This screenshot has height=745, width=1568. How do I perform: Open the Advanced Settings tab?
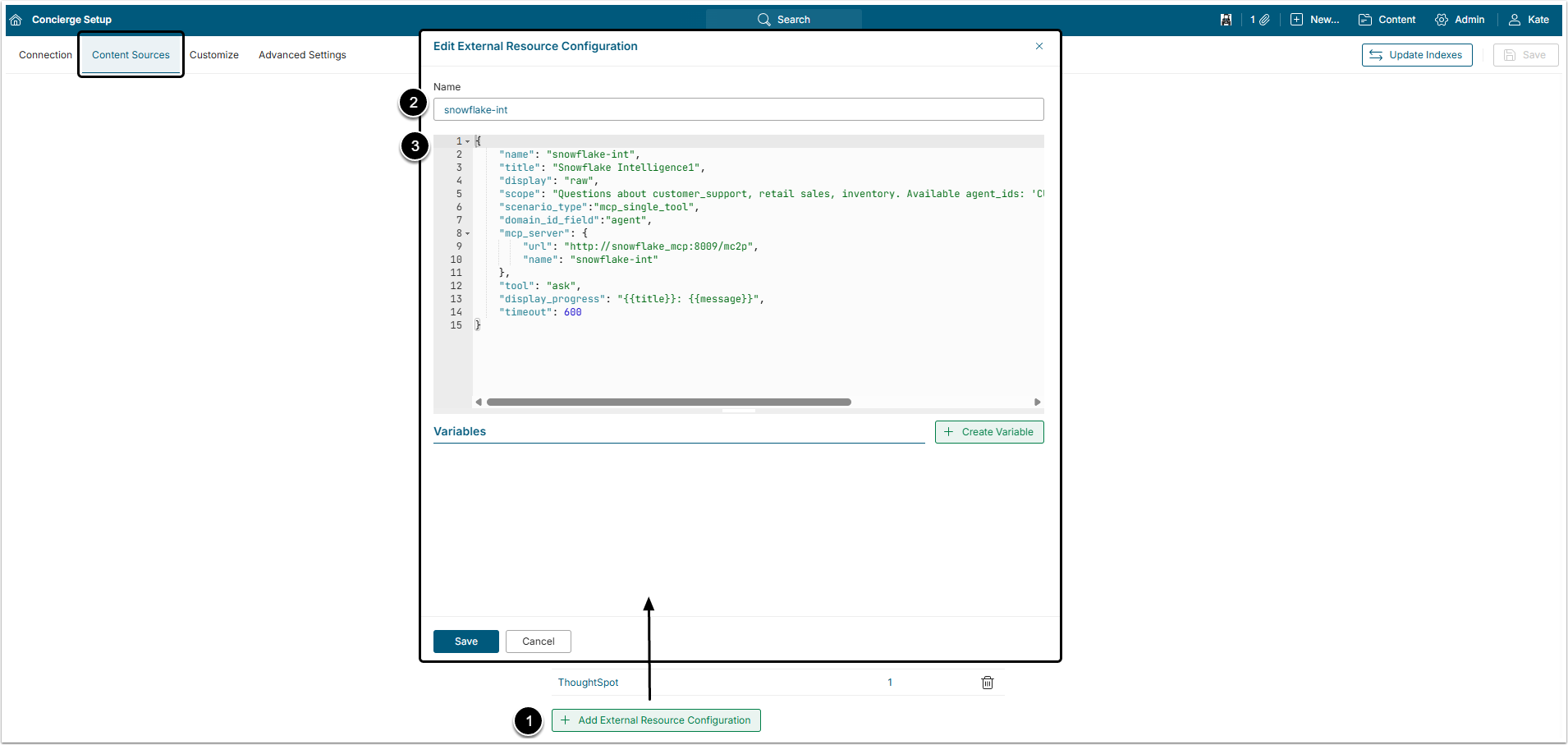(x=302, y=55)
